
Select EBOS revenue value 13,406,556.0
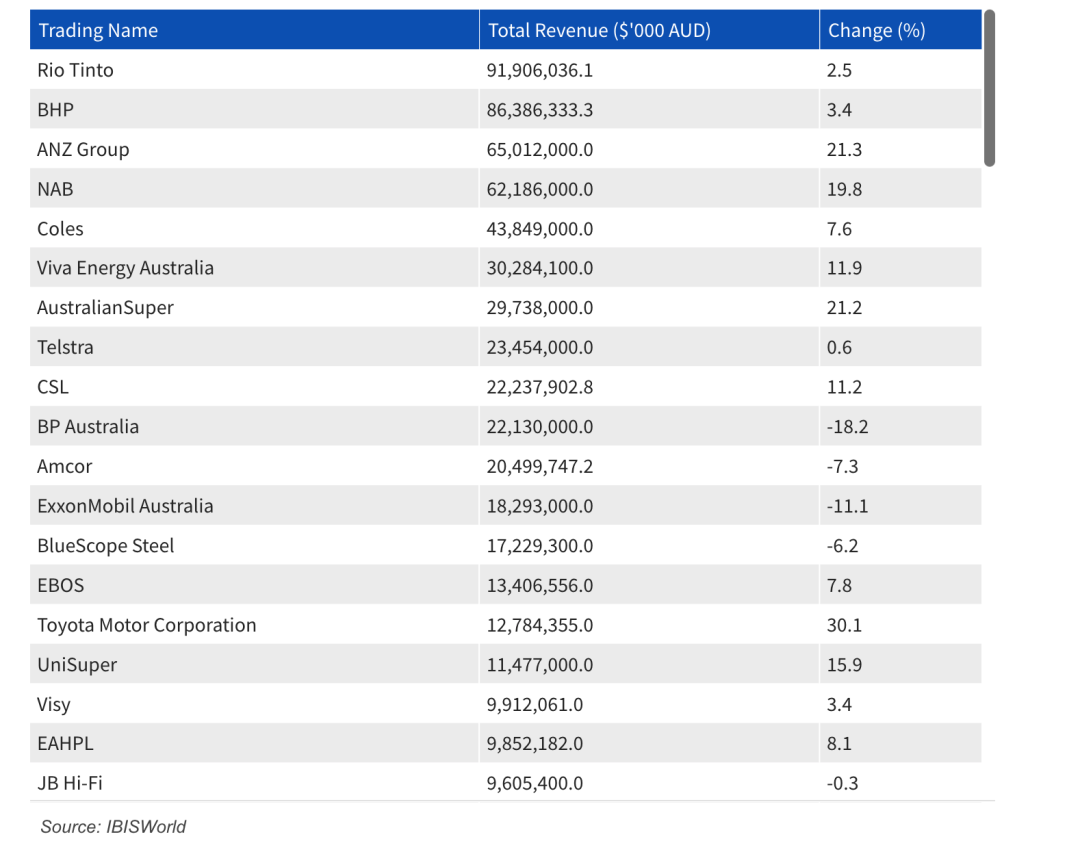click(540, 585)
